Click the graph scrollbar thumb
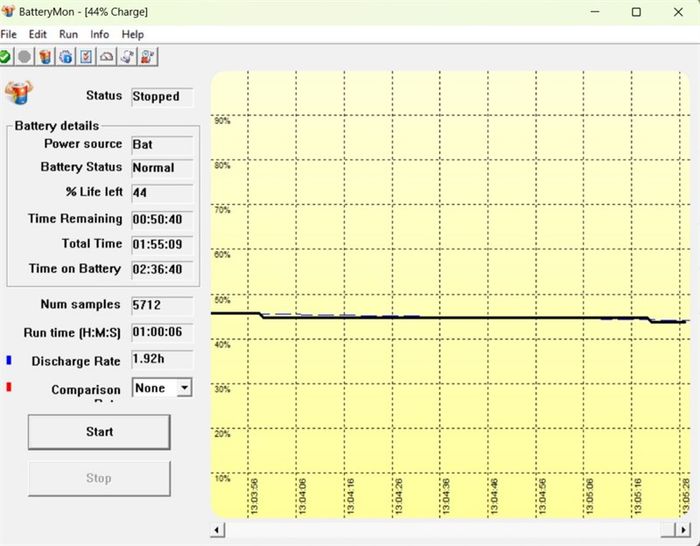The image size is (700, 546). pyautogui.click(x=668, y=530)
